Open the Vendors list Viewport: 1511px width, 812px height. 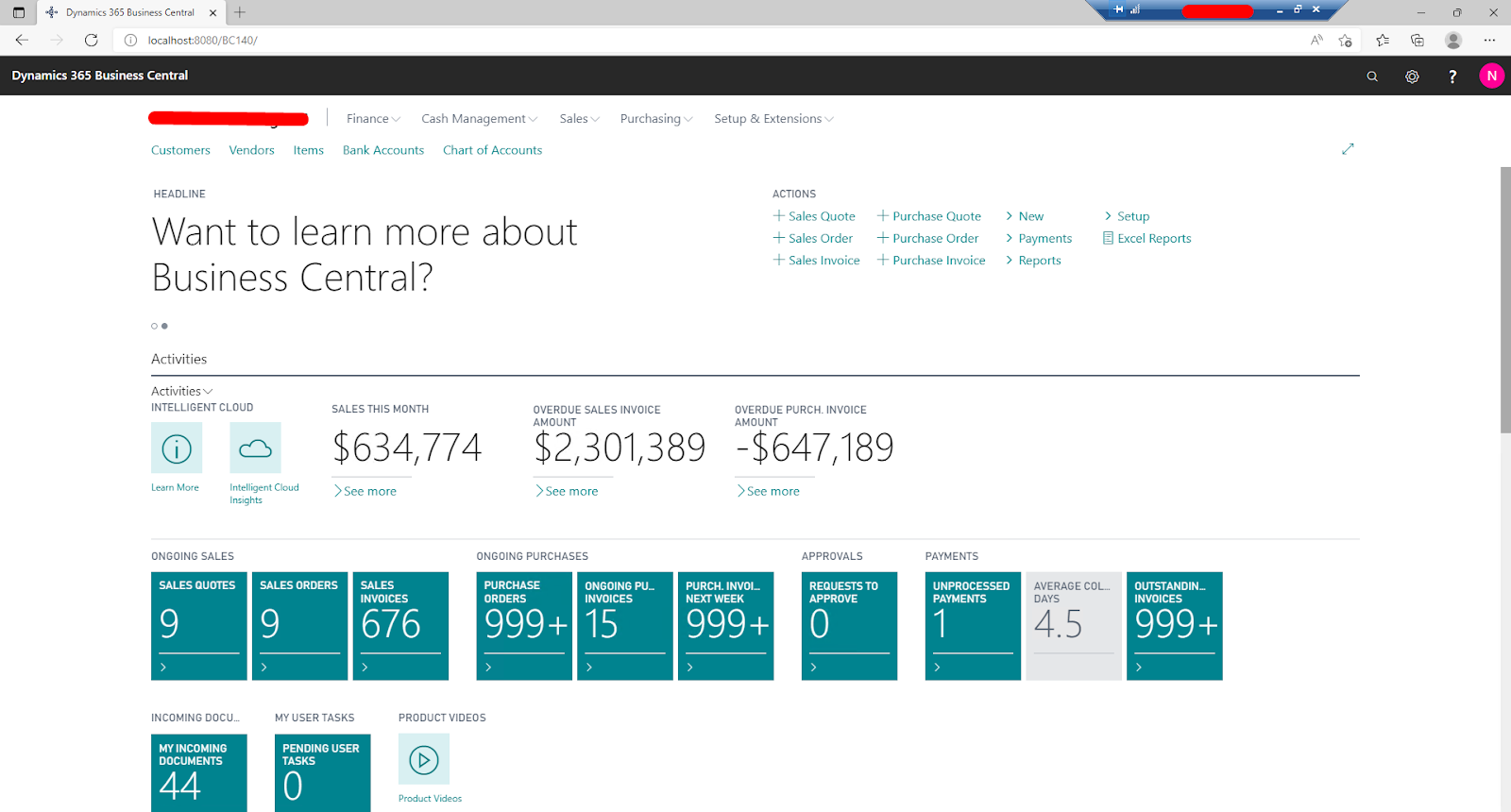251,150
